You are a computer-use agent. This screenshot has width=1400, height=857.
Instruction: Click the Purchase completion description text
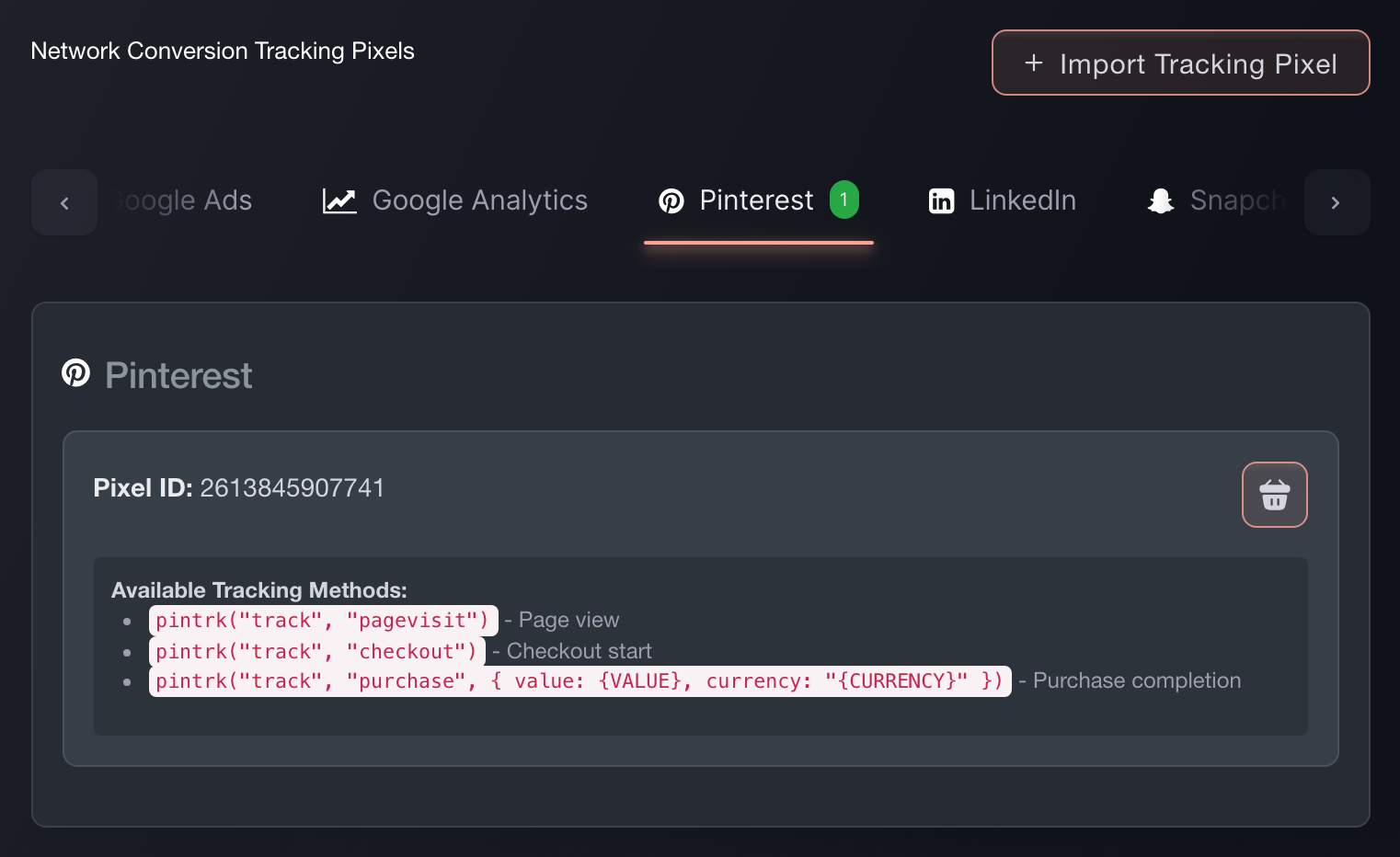(x=1137, y=680)
